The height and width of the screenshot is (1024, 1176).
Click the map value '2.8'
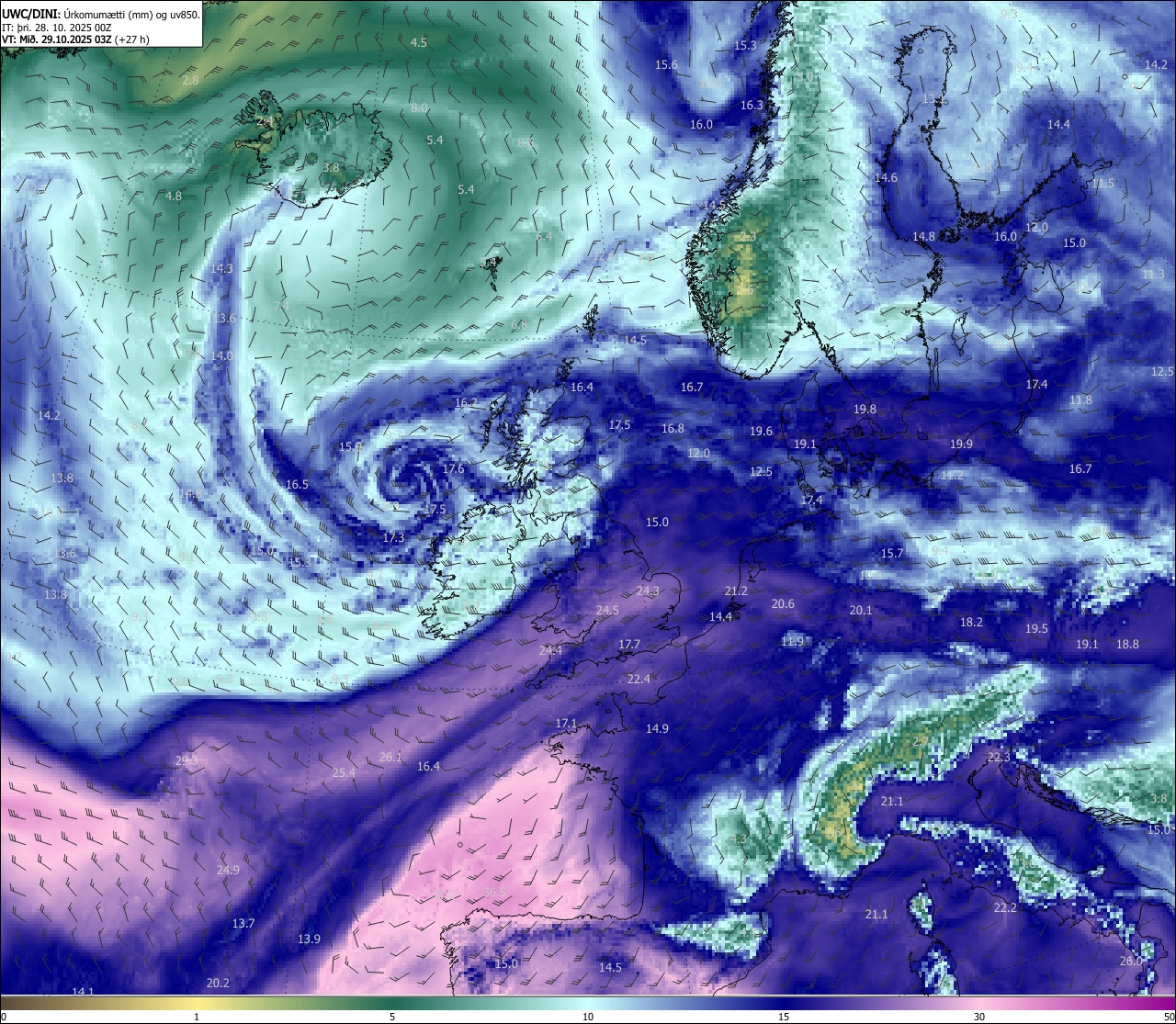tap(190, 81)
